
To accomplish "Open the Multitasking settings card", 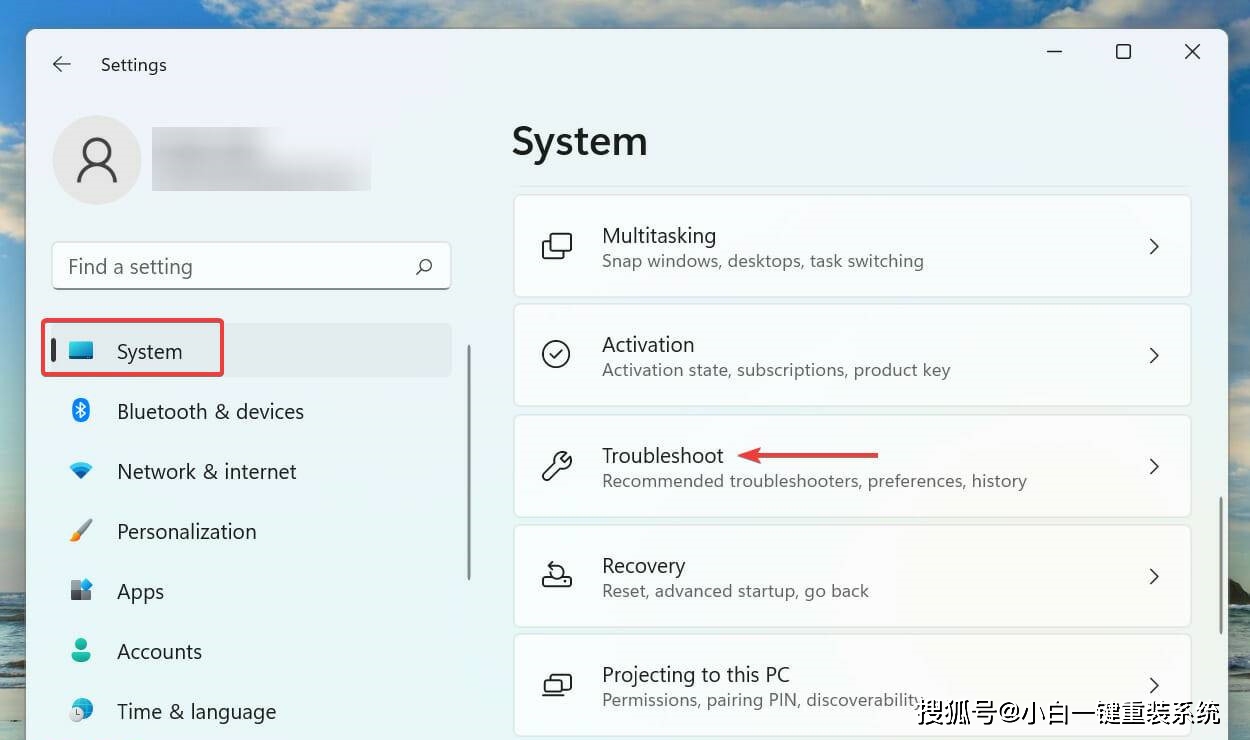I will point(852,246).
